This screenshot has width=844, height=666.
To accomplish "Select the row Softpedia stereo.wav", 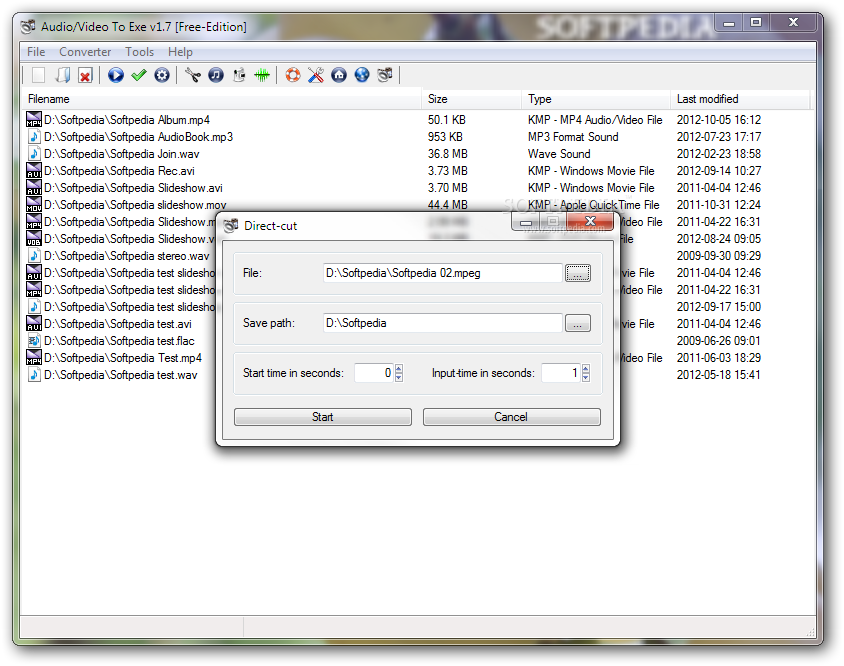I will click(119, 256).
